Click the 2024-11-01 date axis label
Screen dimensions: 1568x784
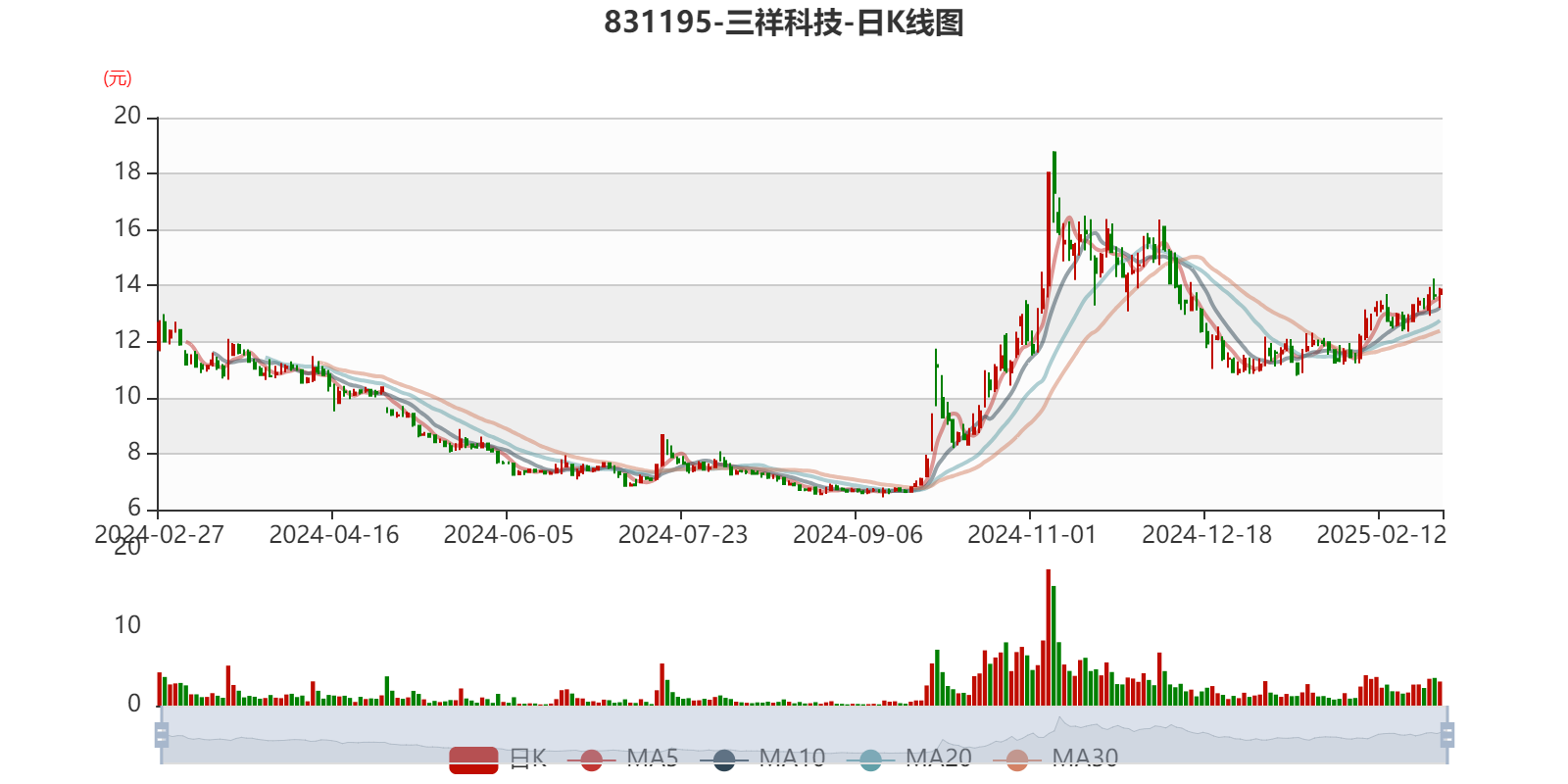(x=1032, y=535)
